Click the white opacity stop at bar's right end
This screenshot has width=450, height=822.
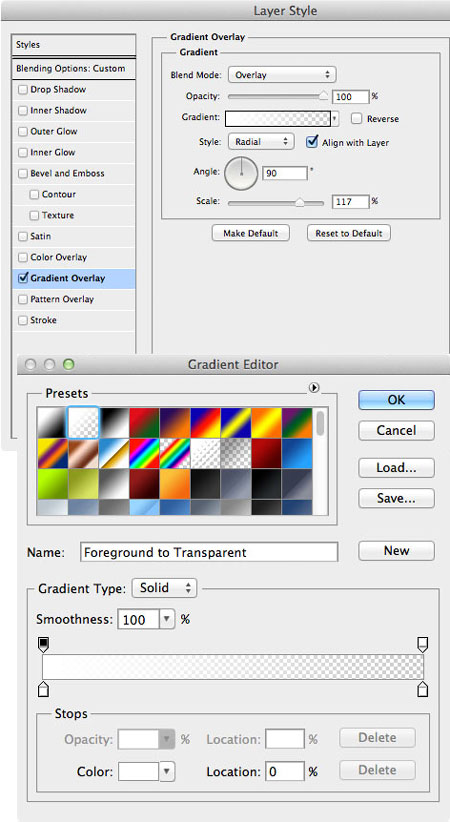(x=422, y=644)
